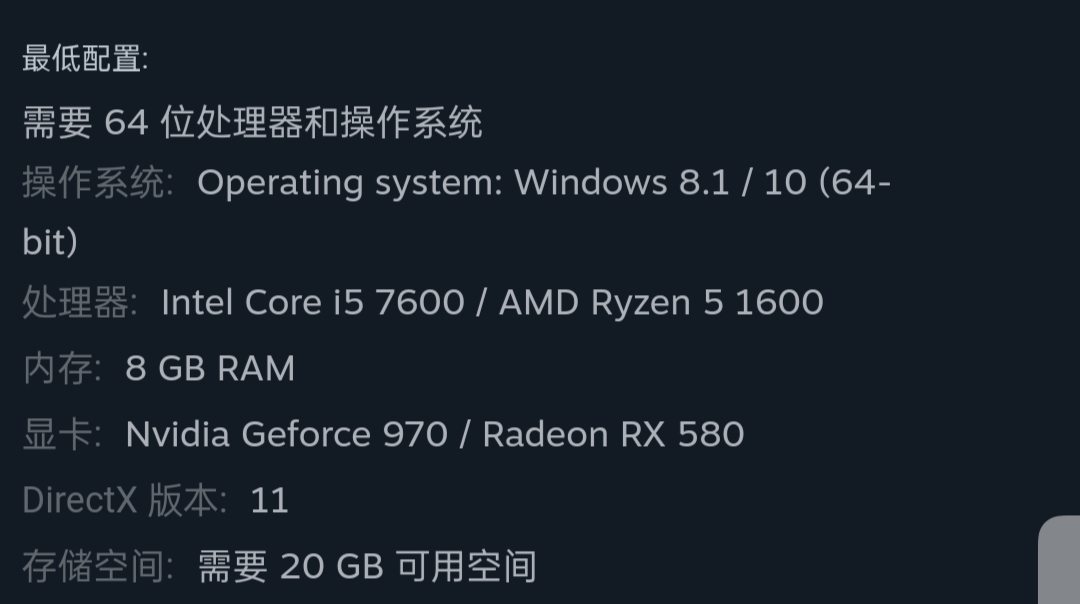Select the Intel Core i5 7600 text

click(313, 302)
